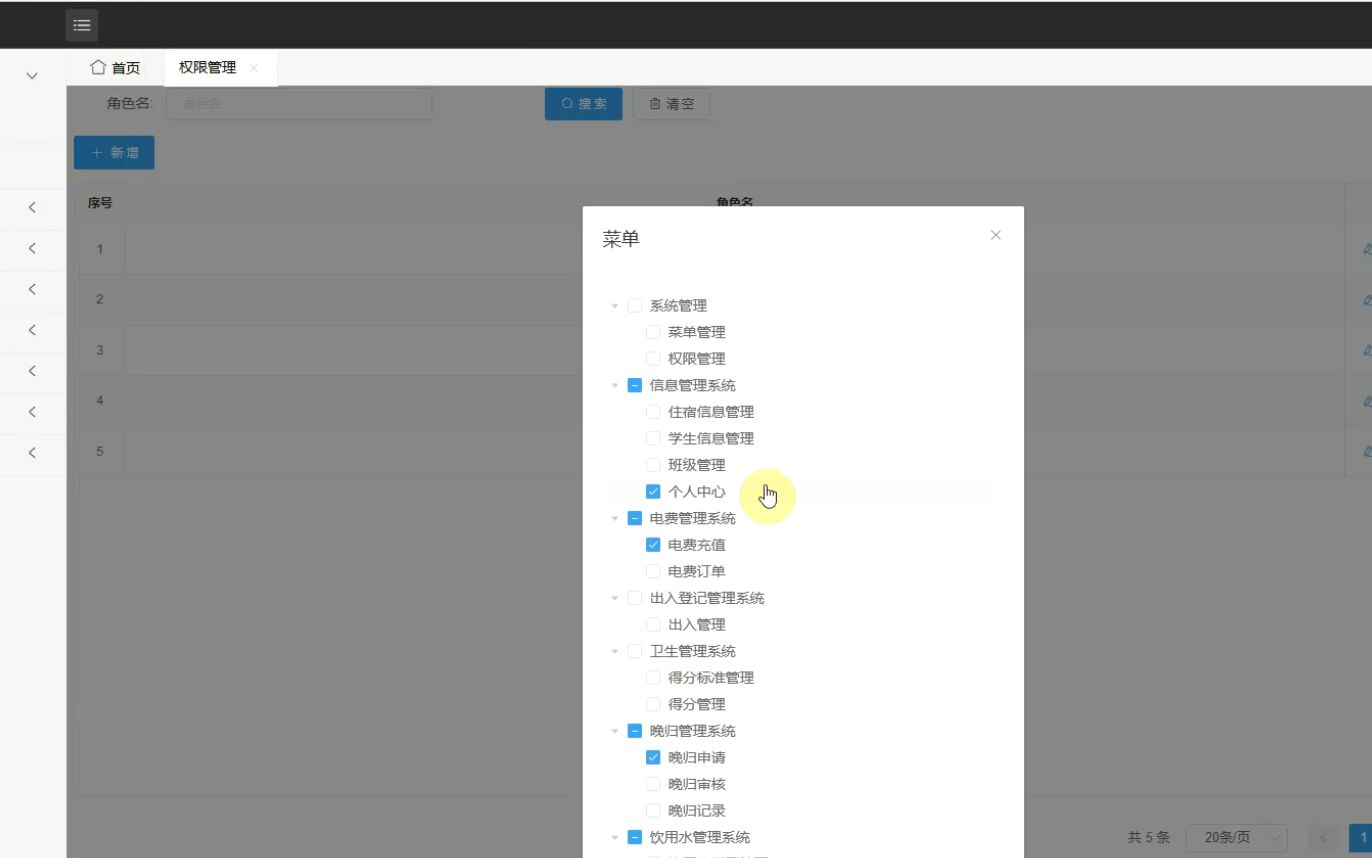The height and width of the screenshot is (858, 1372).
Task: Collapse the 出入登记管理系统 tree node arrow
Action: tap(615, 598)
